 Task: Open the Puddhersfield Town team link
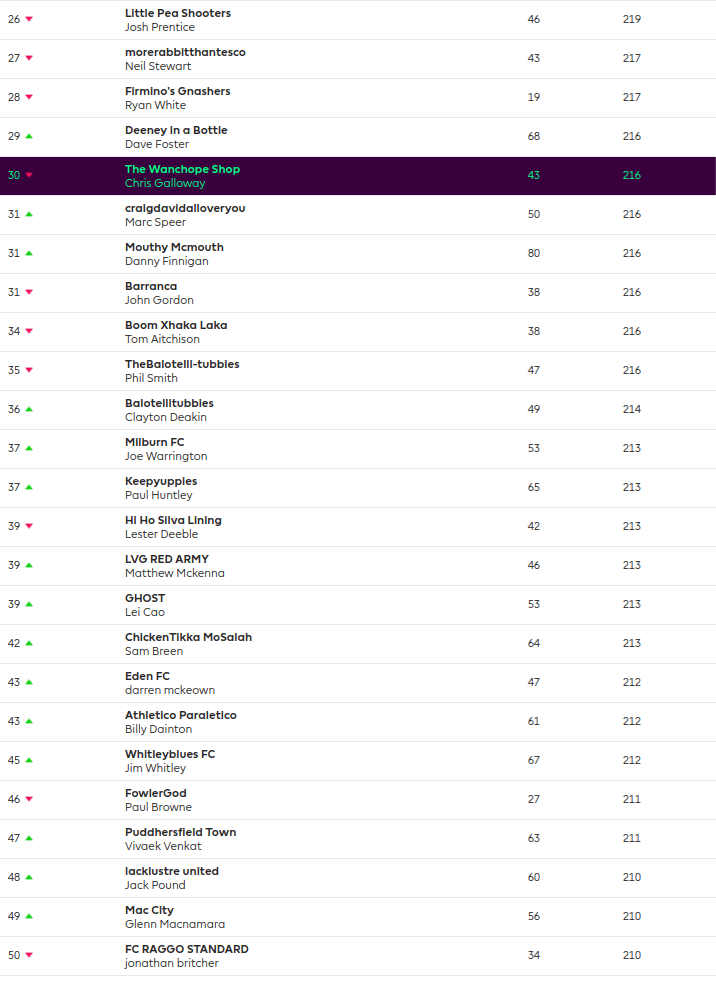pos(181,832)
